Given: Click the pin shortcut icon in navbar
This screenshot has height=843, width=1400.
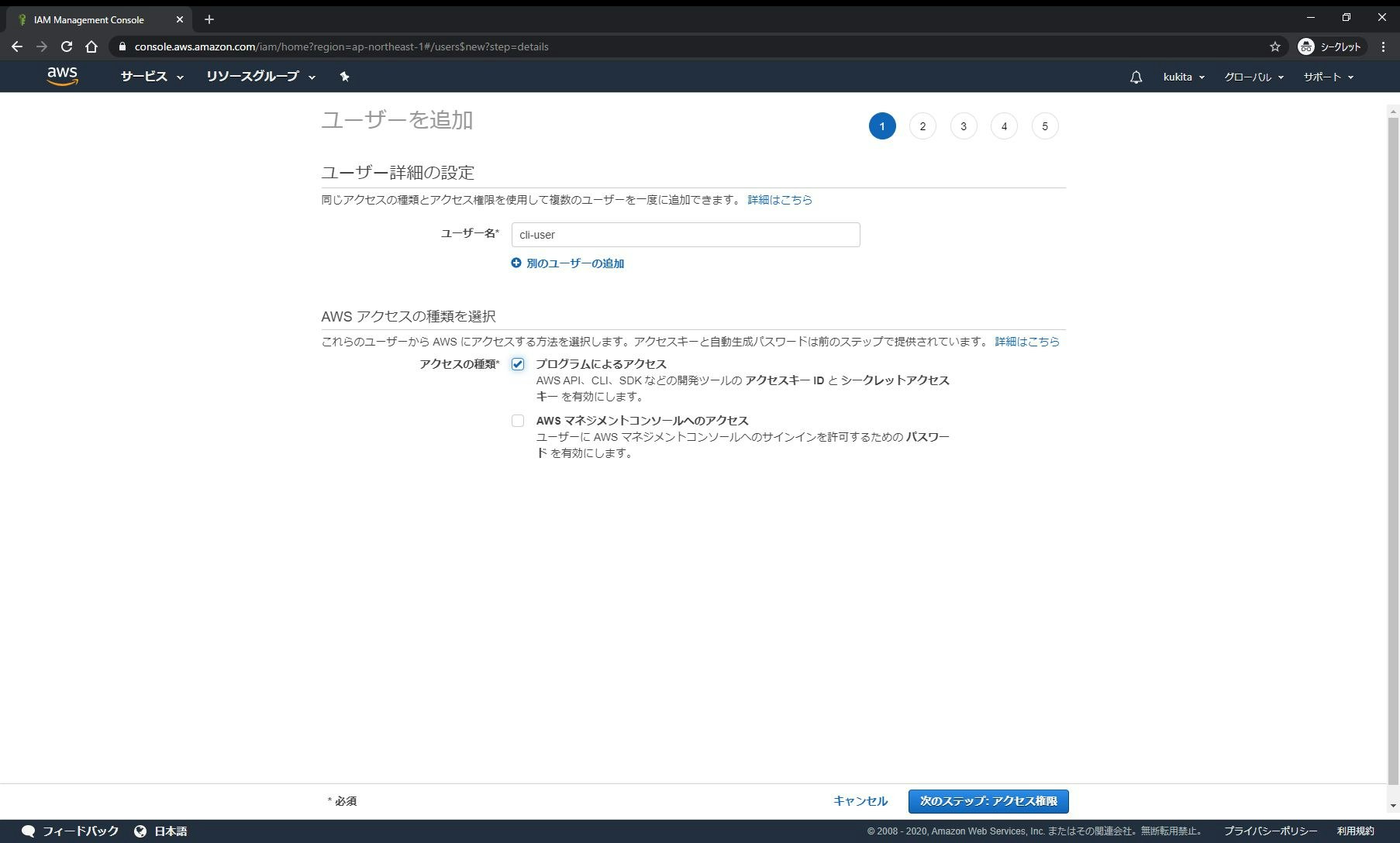Looking at the screenshot, I should (x=345, y=76).
